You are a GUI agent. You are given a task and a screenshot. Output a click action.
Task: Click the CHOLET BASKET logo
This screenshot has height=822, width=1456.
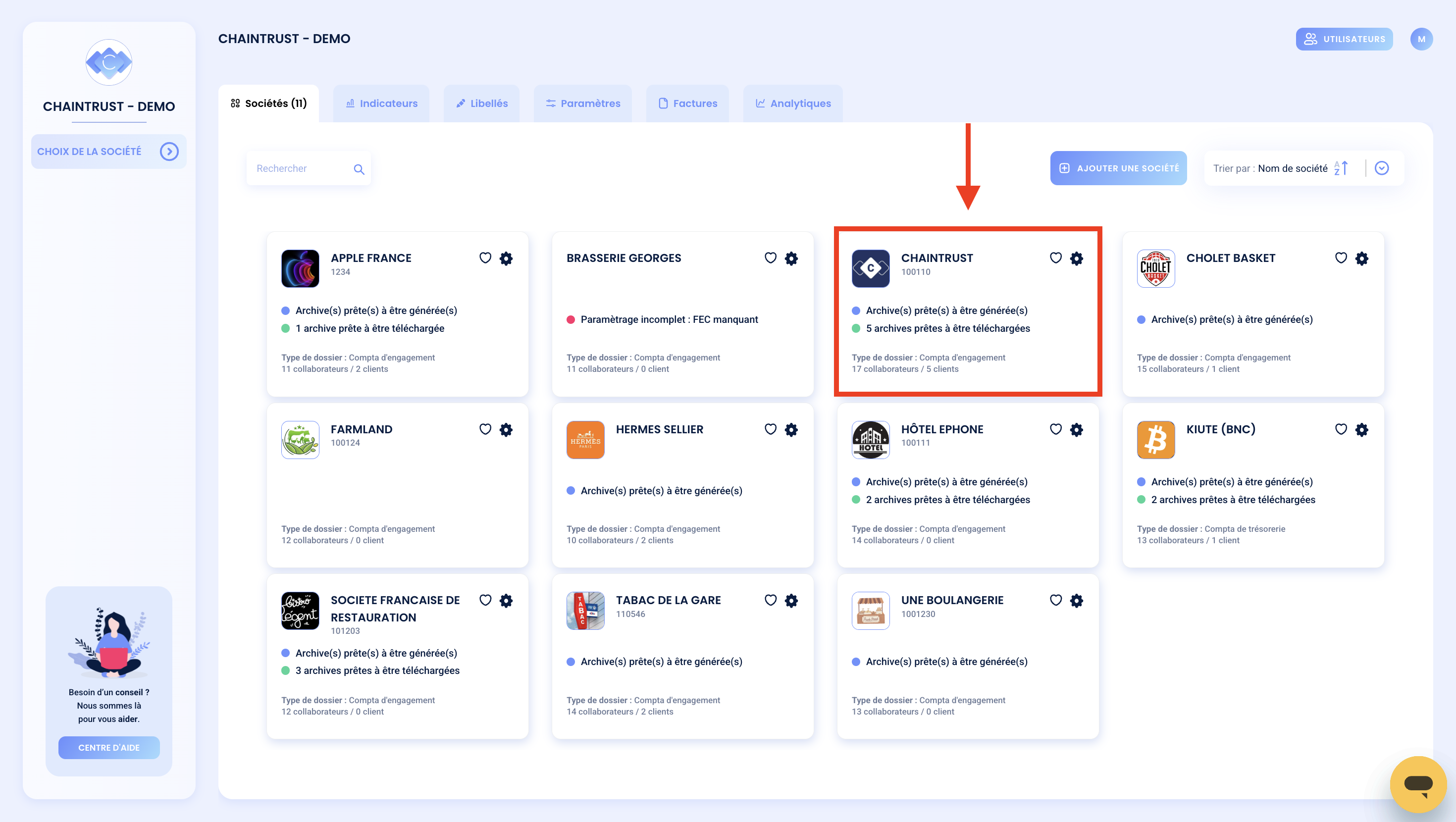coord(1156,268)
